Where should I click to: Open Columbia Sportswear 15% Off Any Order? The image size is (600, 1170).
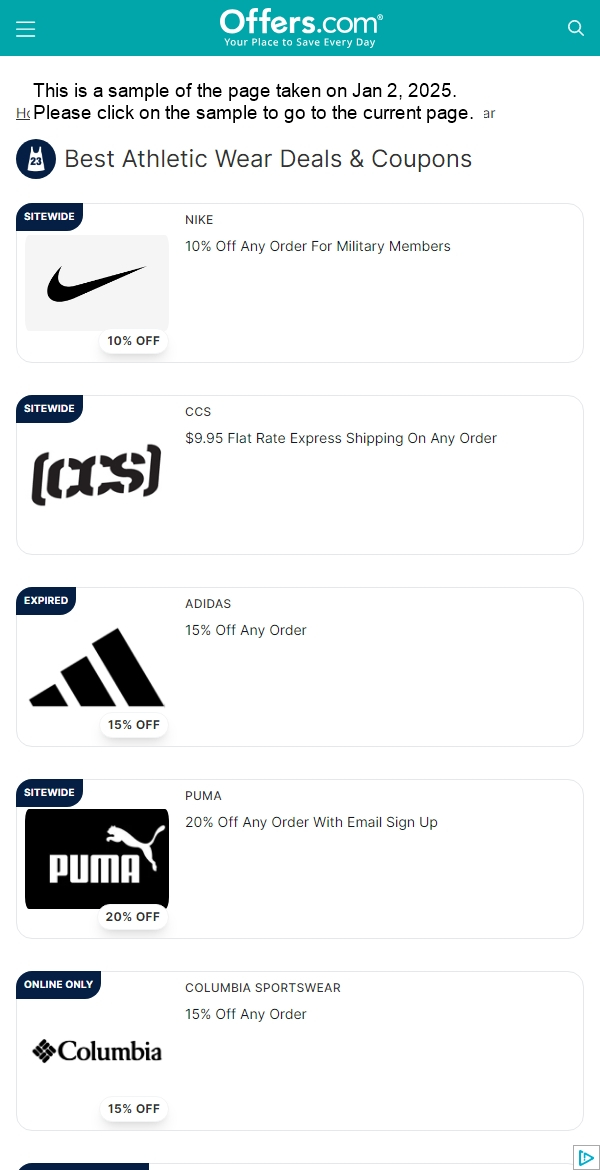pyautogui.click(x=246, y=1014)
